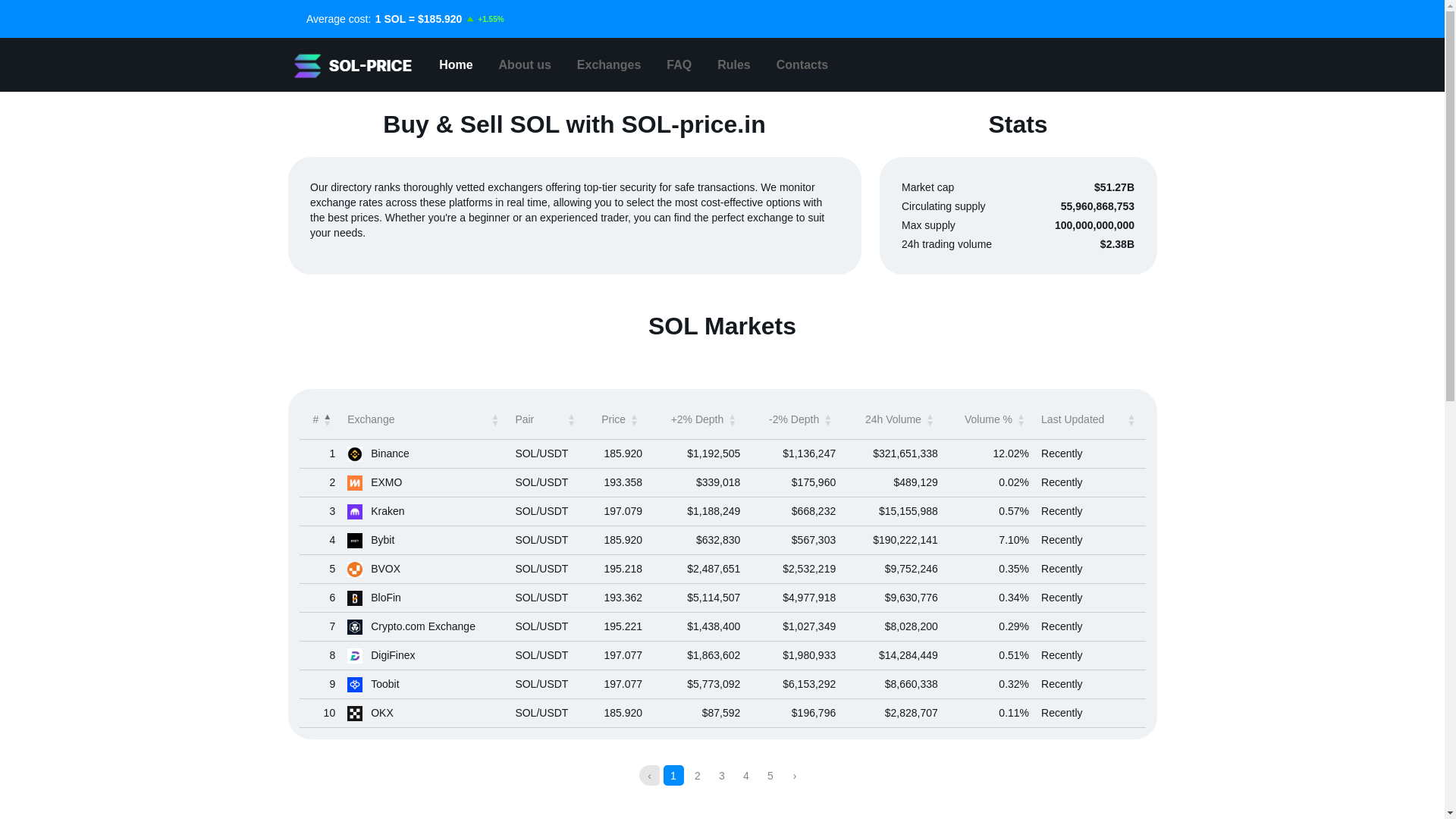Select current pagination page 1
Viewport: 1456px width, 819px height.
673,775
